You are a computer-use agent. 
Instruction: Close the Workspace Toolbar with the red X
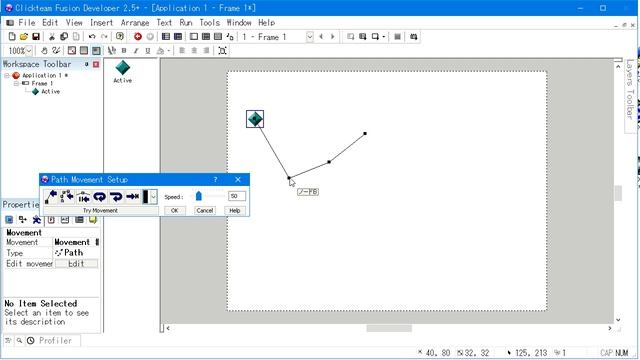click(x=96, y=64)
